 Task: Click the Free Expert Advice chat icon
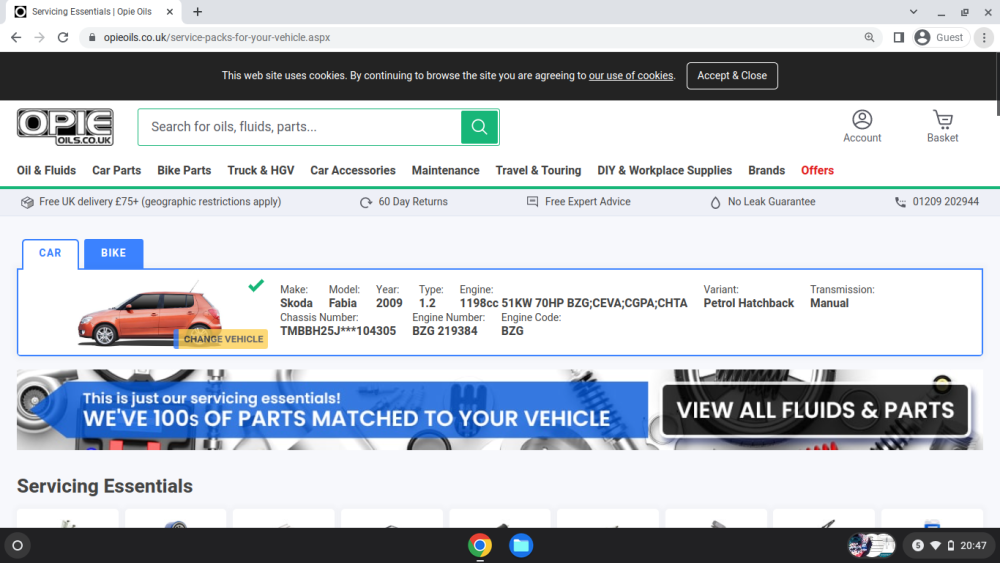532,201
